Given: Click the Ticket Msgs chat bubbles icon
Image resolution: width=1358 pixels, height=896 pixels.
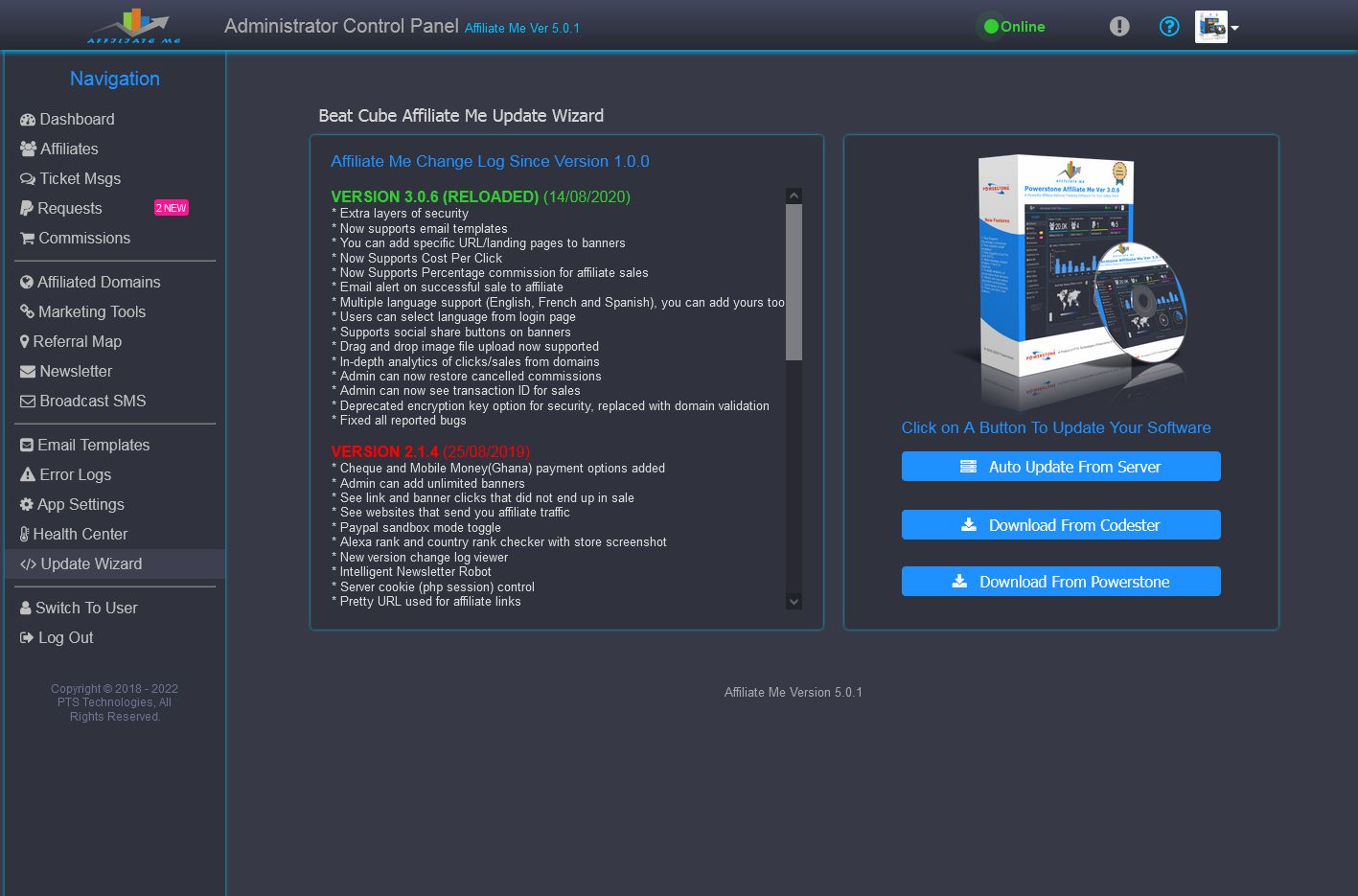Looking at the screenshot, I should [x=28, y=179].
